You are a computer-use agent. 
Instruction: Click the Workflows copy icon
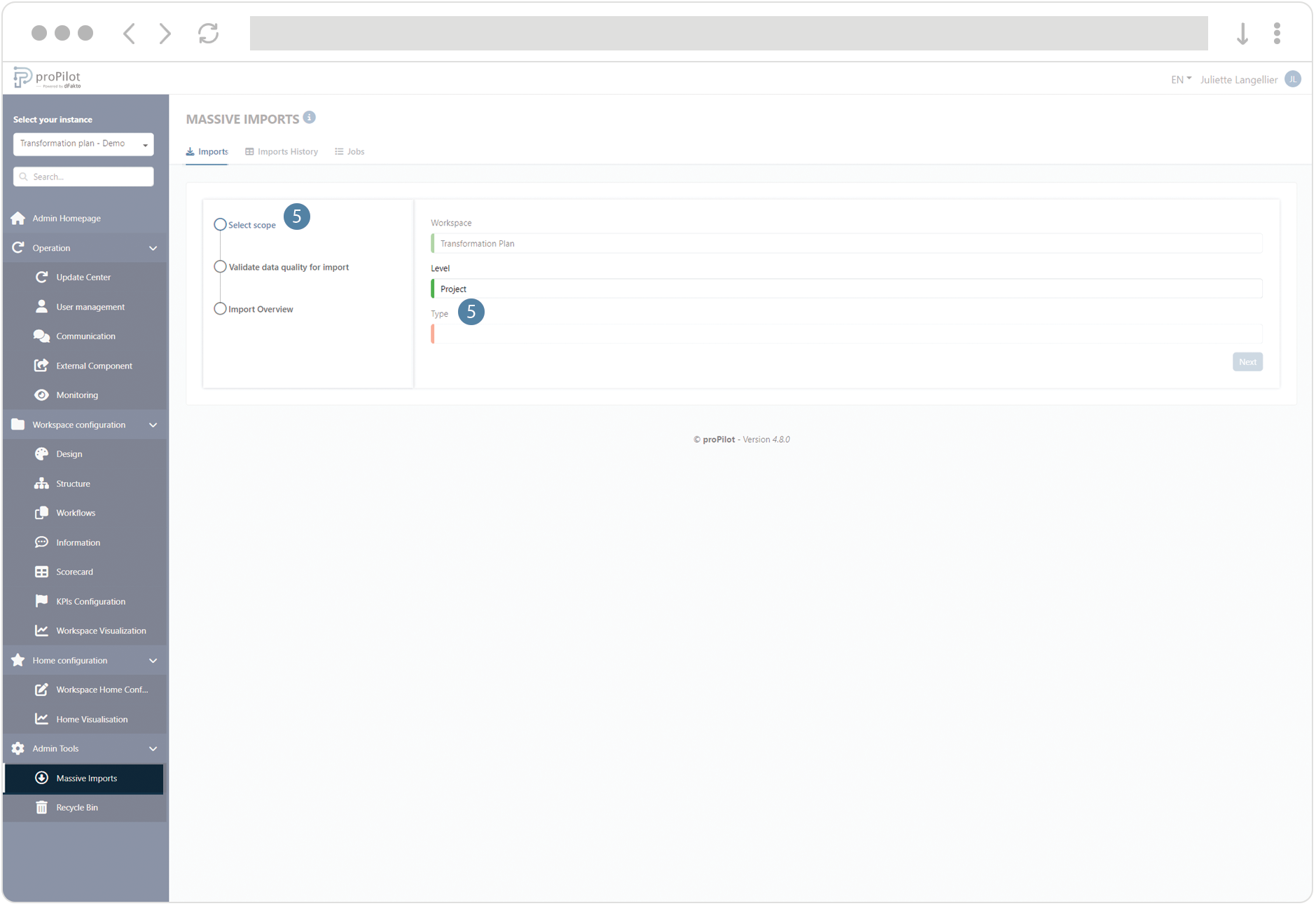pos(42,513)
